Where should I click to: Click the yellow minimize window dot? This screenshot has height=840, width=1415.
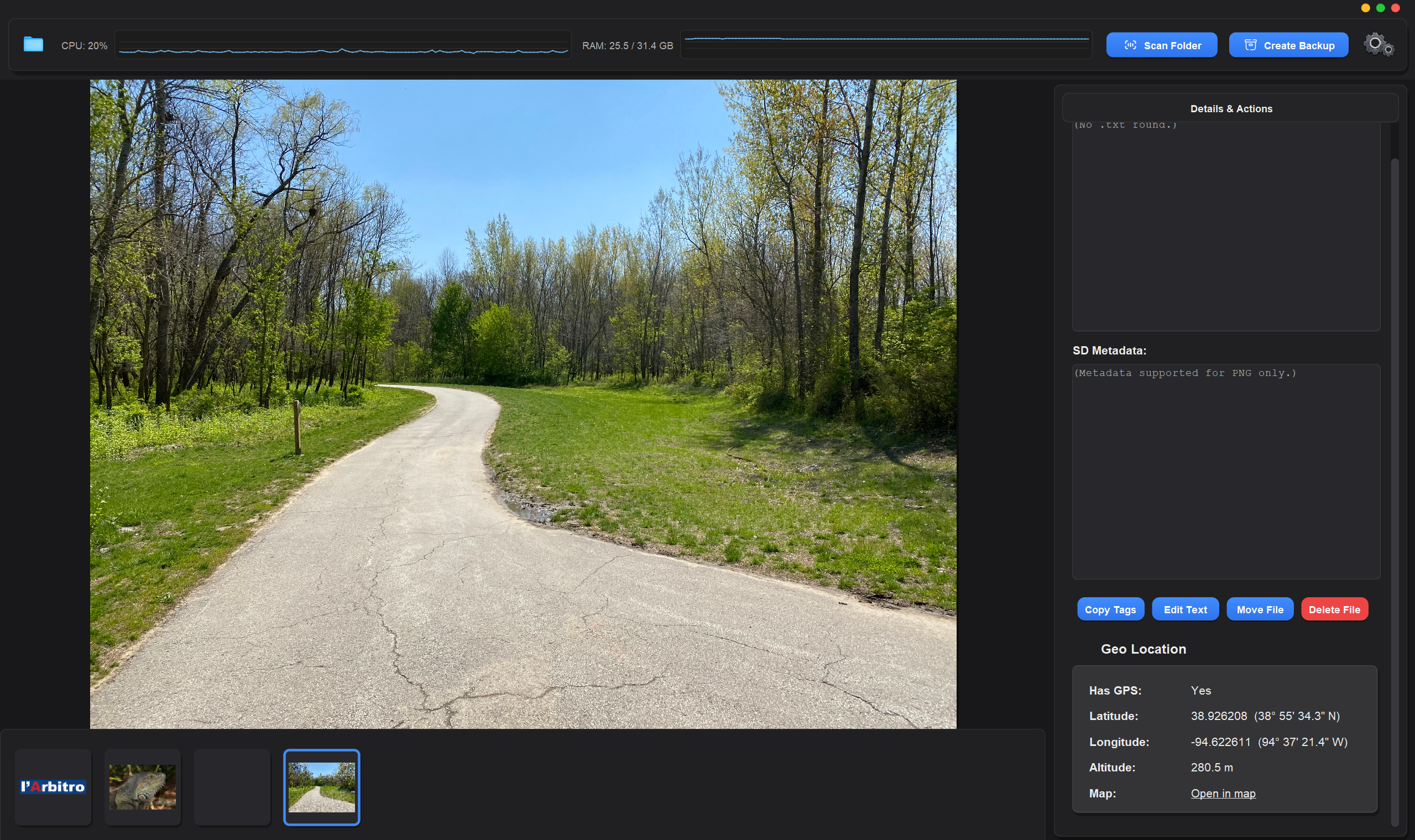[x=1365, y=8]
